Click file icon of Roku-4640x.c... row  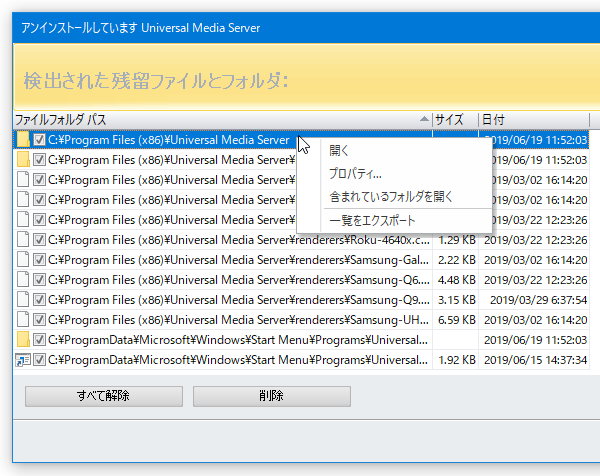click(23, 240)
